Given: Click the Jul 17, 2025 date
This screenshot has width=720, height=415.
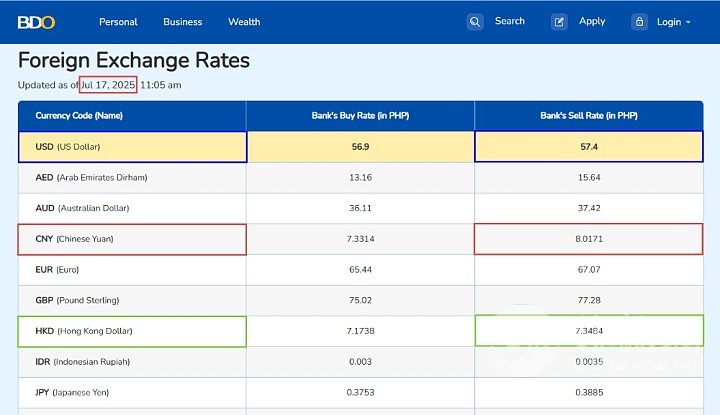Looking at the screenshot, I should click(x=108, y=84).
